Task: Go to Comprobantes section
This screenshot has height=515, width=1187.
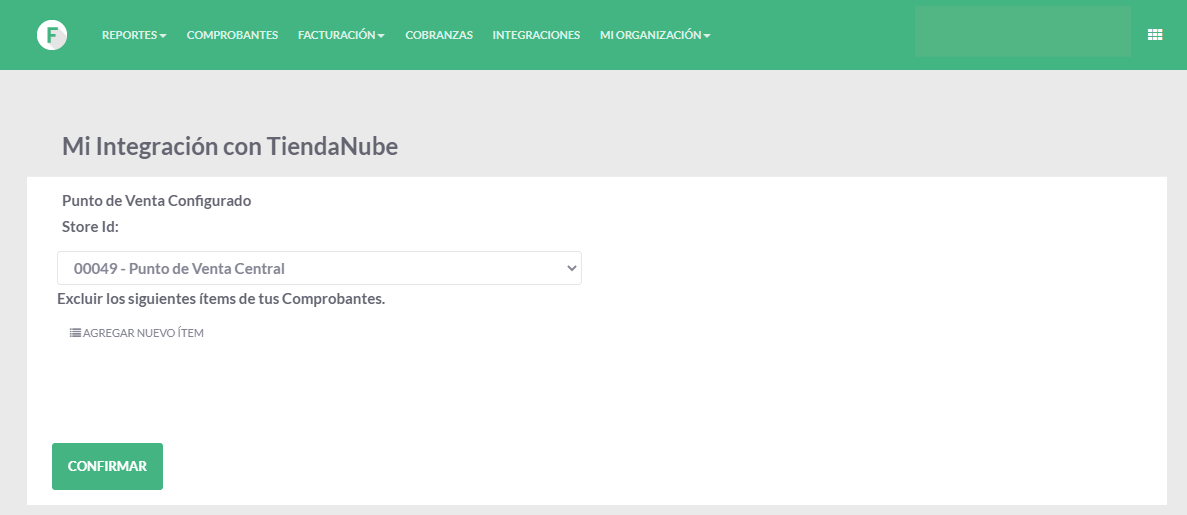Action: 232,35
